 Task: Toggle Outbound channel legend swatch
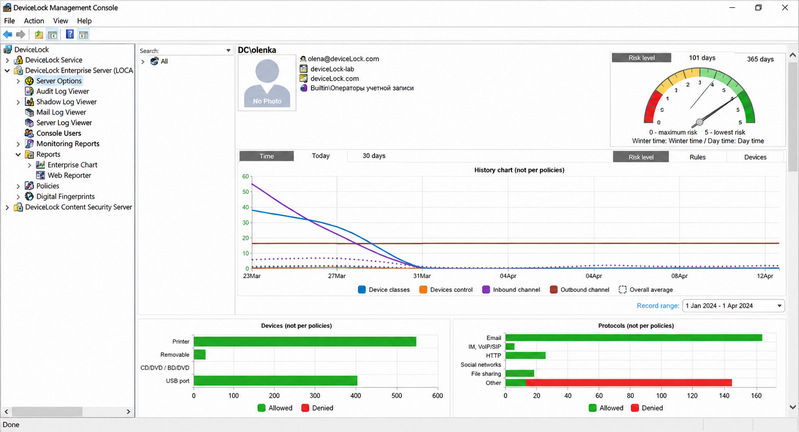tap(553, 289)
